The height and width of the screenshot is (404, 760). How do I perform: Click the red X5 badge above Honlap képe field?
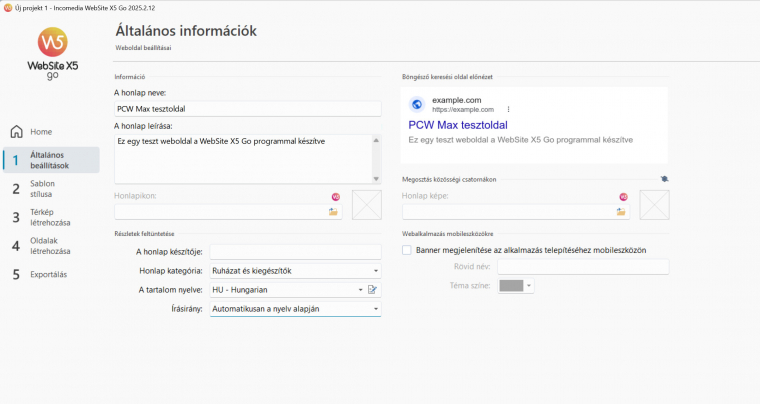622,197
